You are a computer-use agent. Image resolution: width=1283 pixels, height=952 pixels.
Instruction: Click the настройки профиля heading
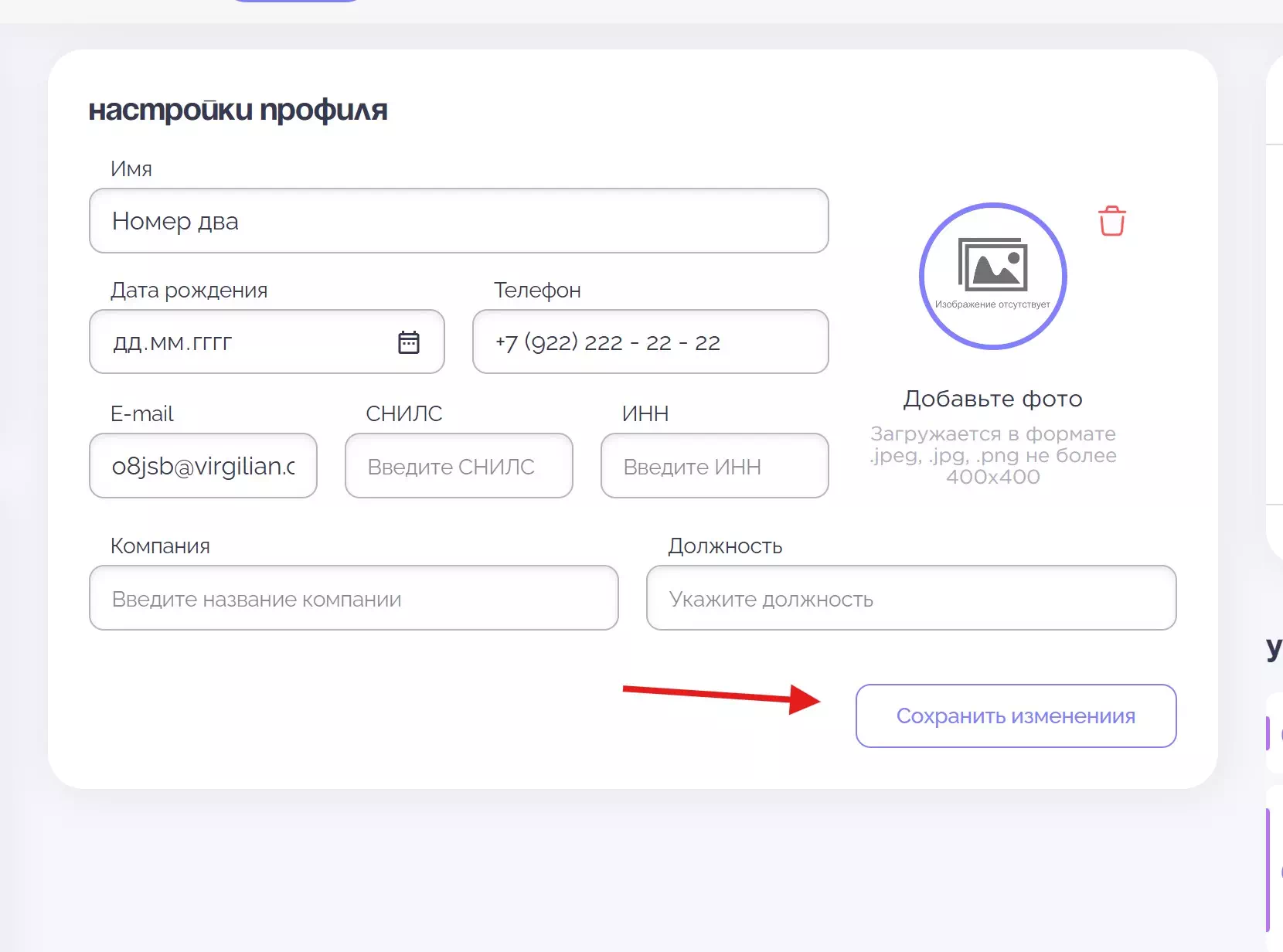pyautogui.click(x=238, y=110)
